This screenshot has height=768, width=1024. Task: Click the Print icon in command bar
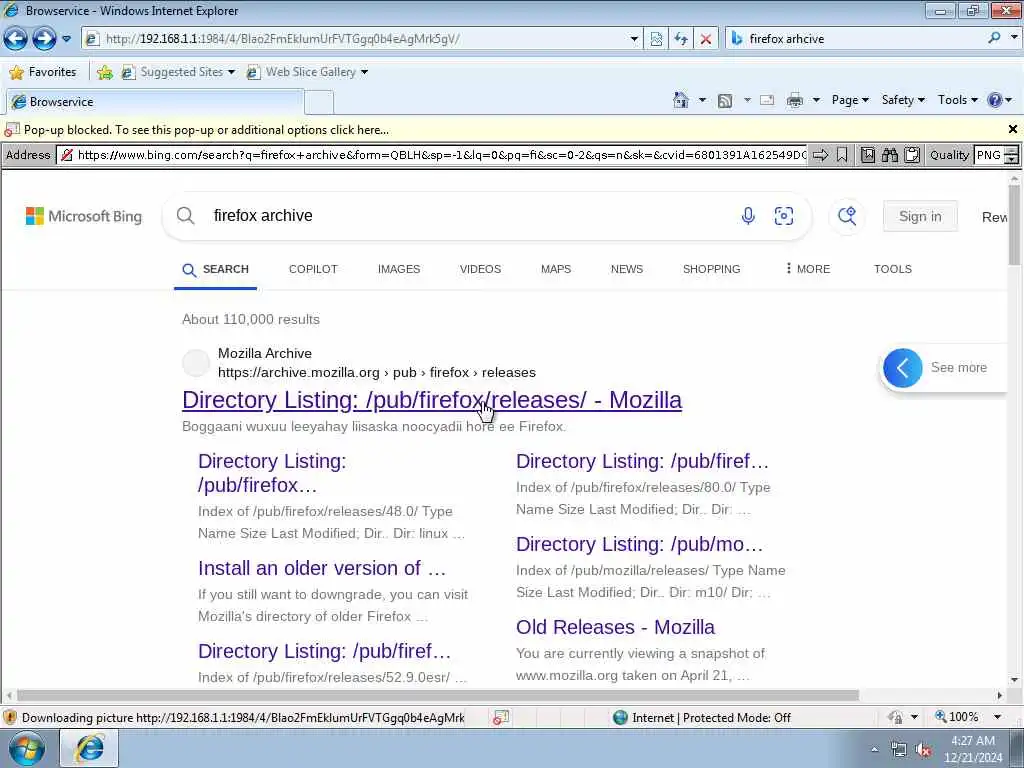click(795, 100)
